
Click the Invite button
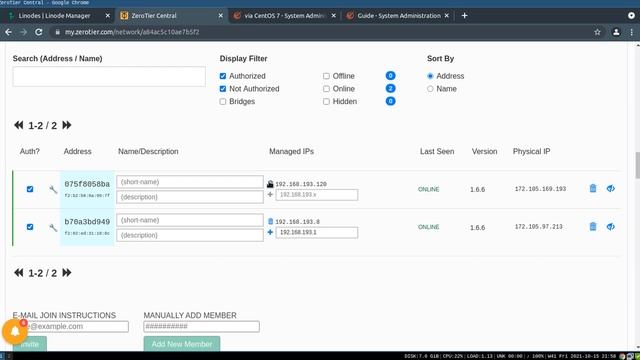(x=29, y=344)
